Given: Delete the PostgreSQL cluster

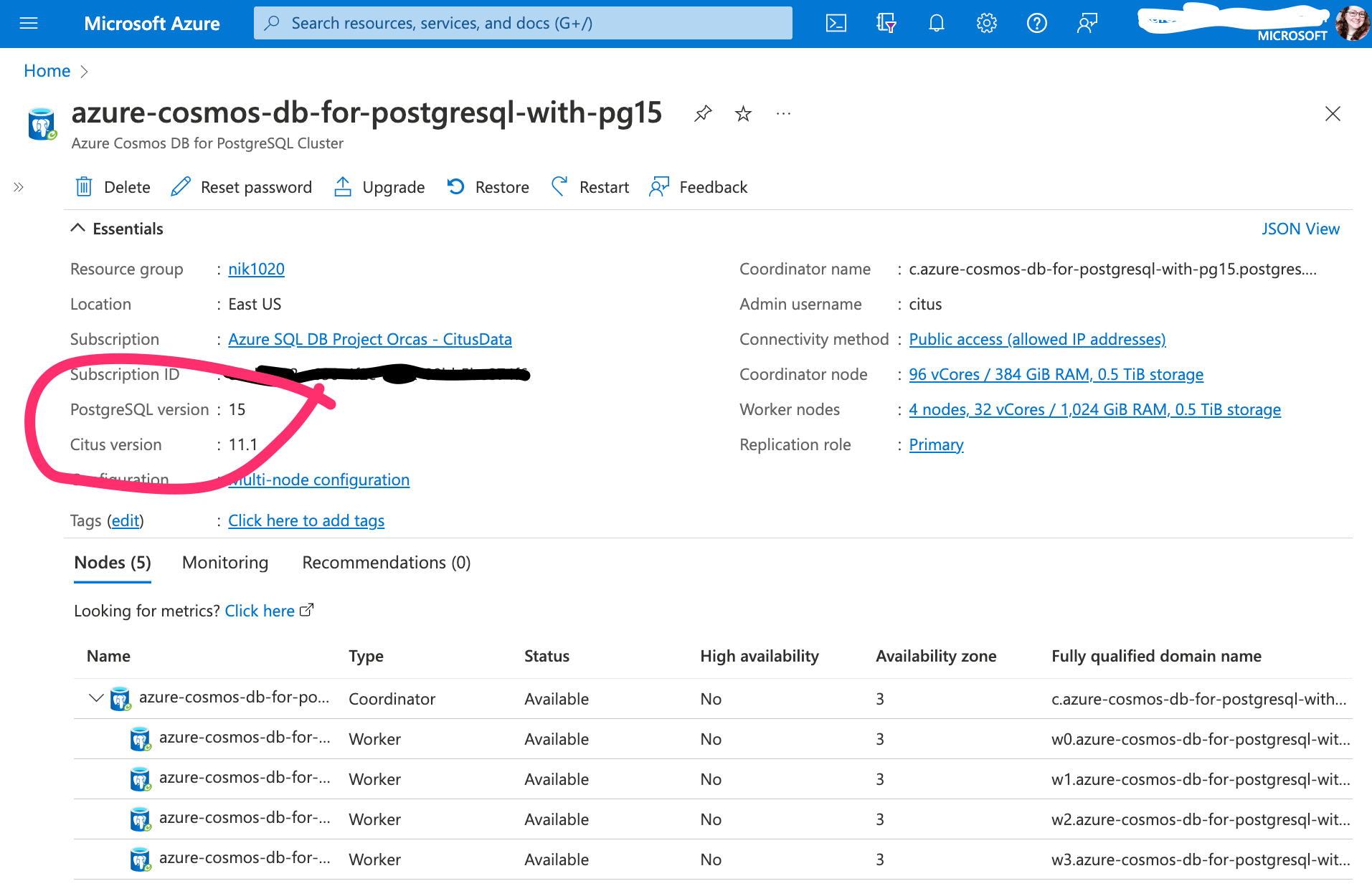Looking at the screenshot, I should point(113,187).
